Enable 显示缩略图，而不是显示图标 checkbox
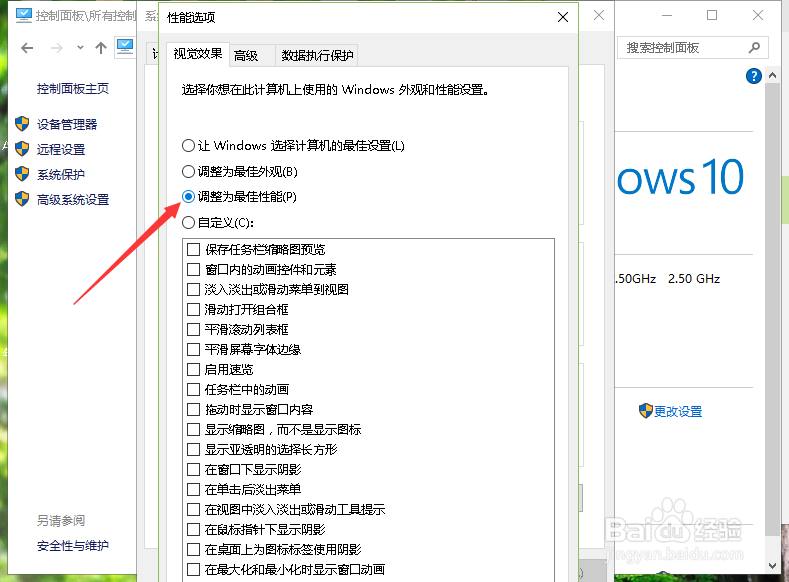 coord(193,430)
